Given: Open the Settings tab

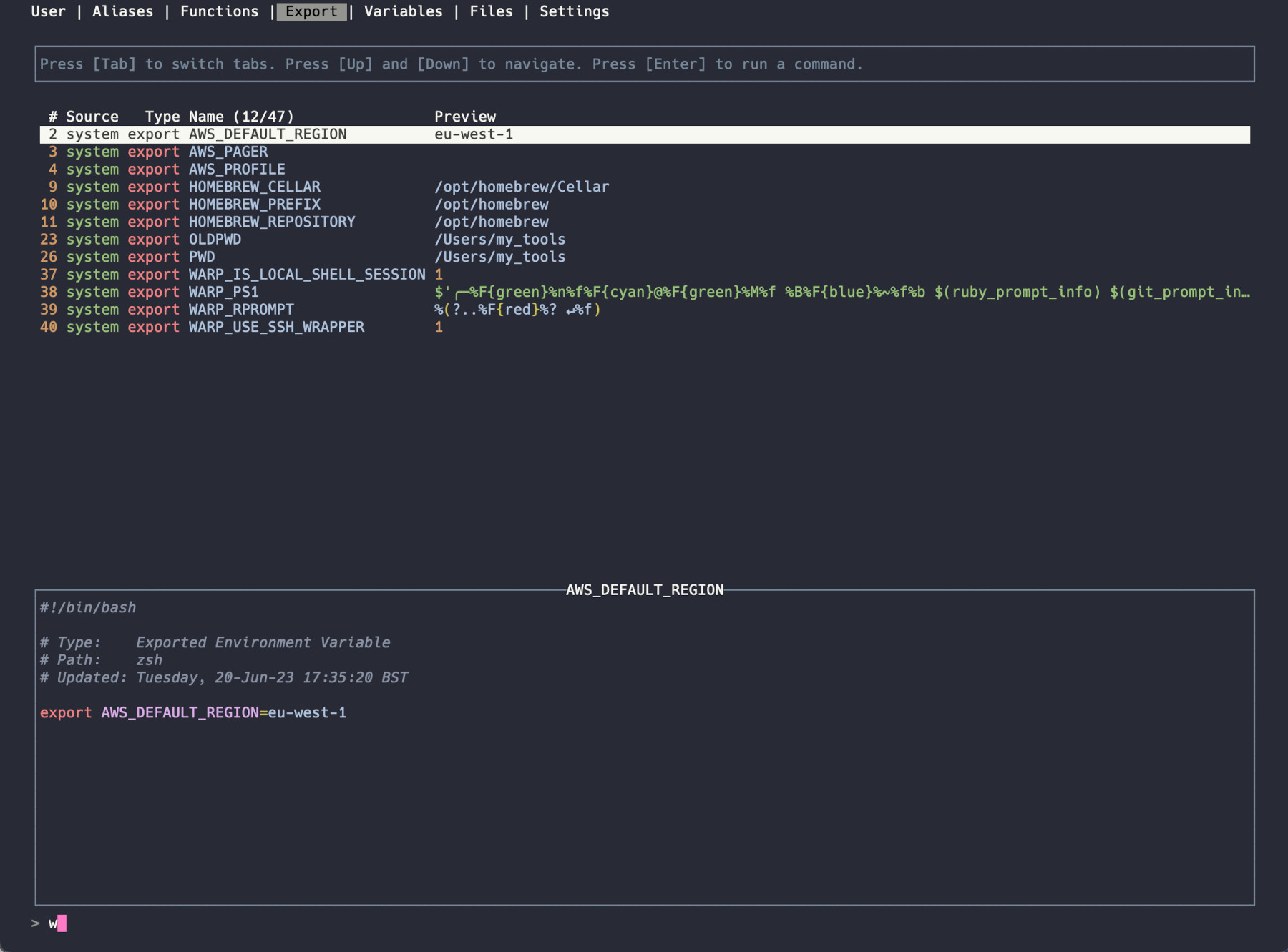Looking at the screenshot, I should [574, 11].
